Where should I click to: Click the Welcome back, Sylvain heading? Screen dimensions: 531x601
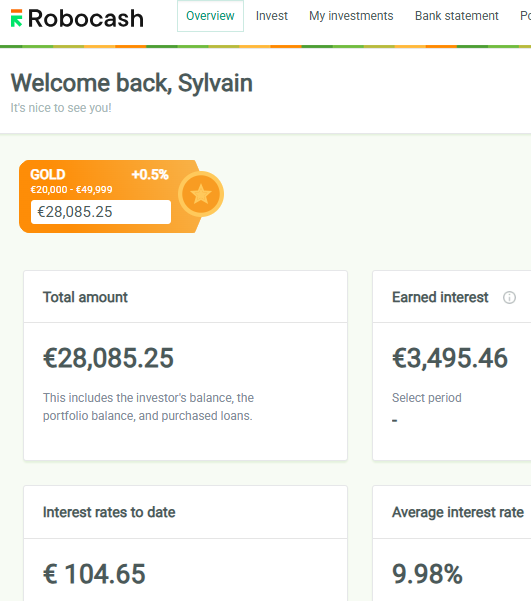click(132, 83)
